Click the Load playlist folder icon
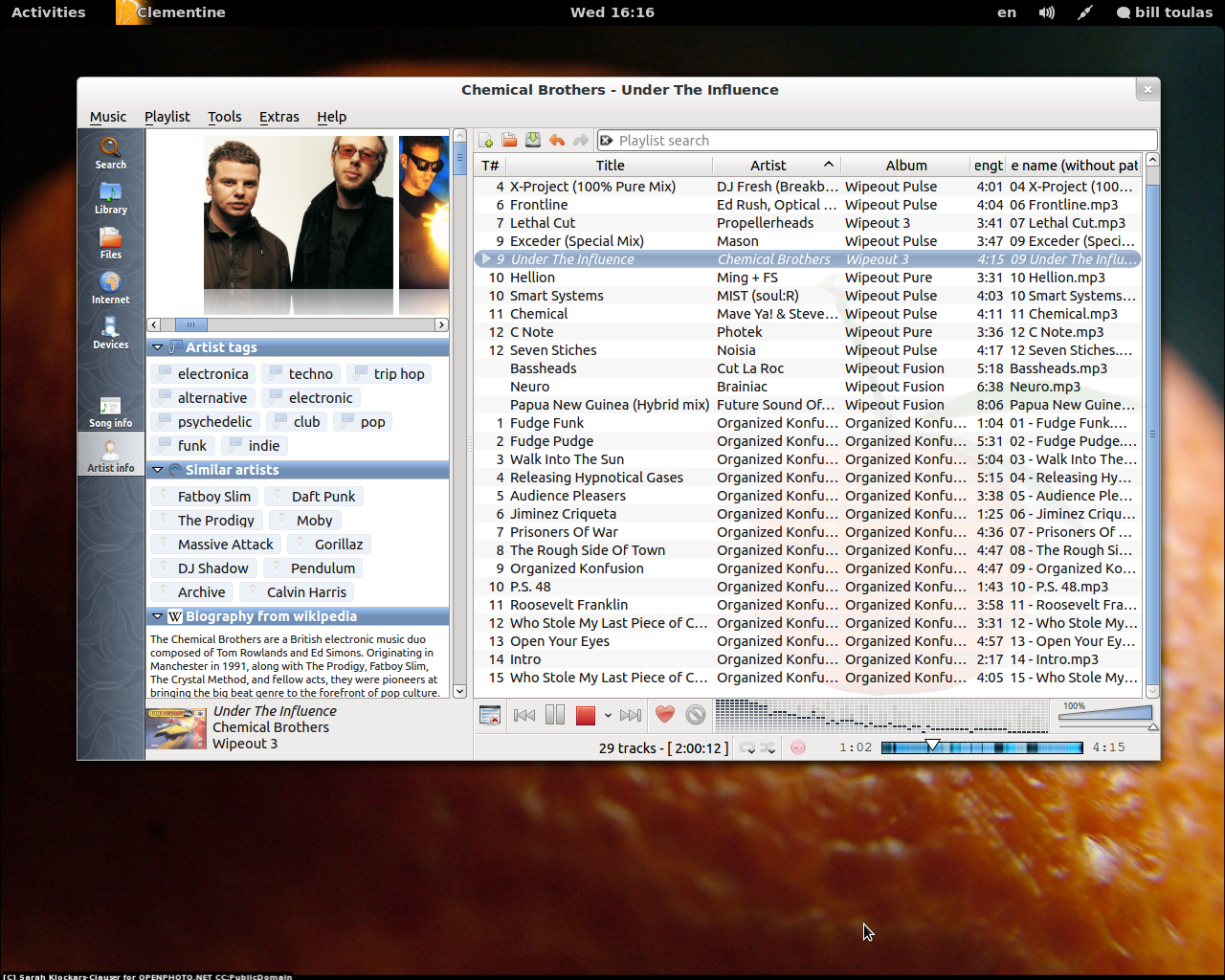The width and height of the screenshot is (1225, 980). [x=509, y=141]
